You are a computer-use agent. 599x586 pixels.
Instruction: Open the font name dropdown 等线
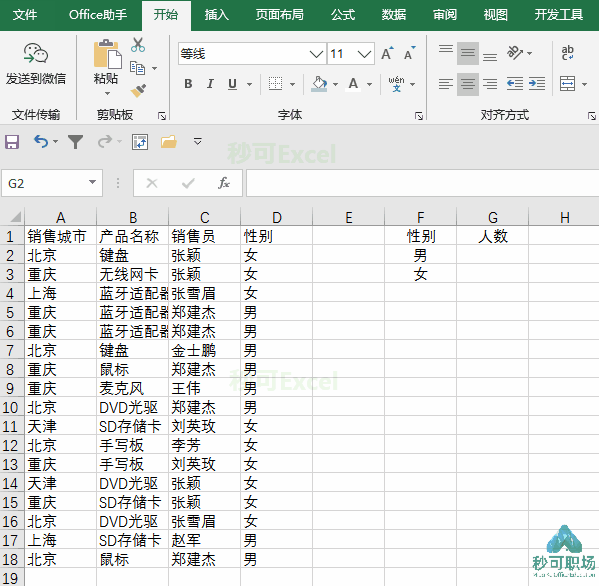[316, 54]
